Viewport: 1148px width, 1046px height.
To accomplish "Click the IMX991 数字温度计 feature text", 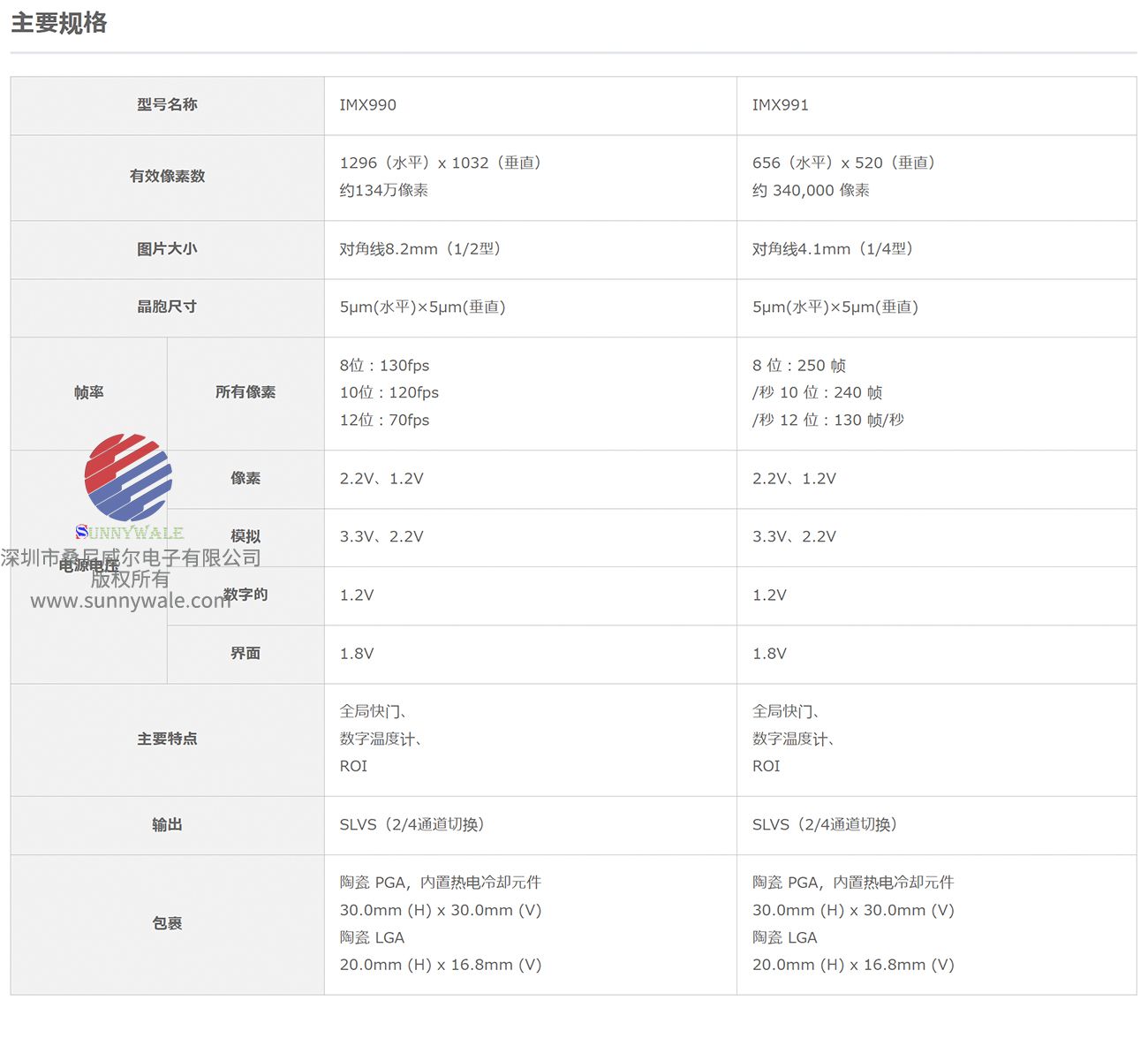I will (793, 739).
